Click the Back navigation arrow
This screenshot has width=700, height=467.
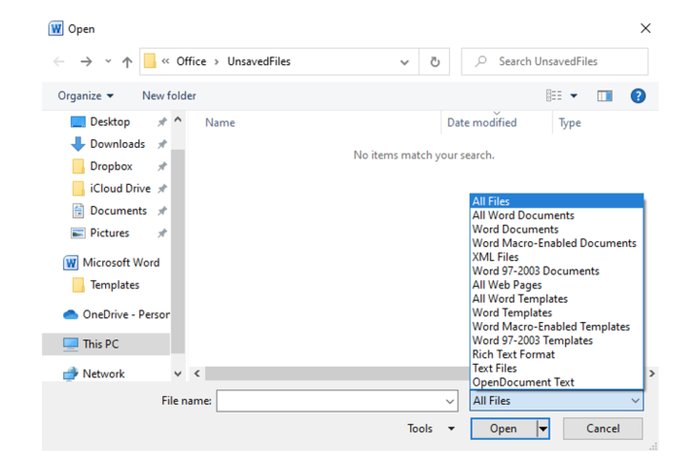pos(59,62)
